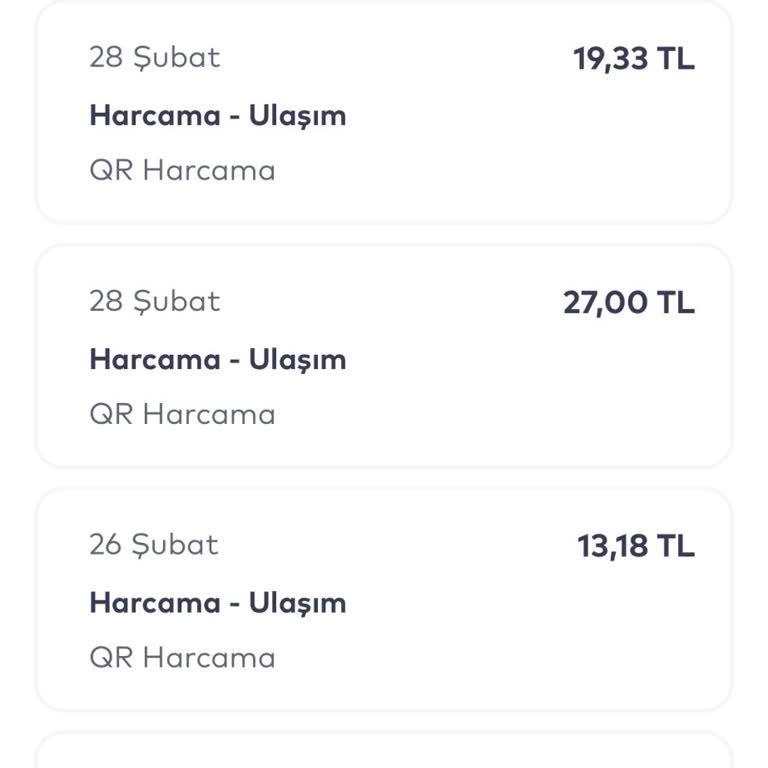The image size is (768, 768).
Task: Tap Harcama - Ulaşım title on the 19,33 TL card
Action: pos(217,115)
